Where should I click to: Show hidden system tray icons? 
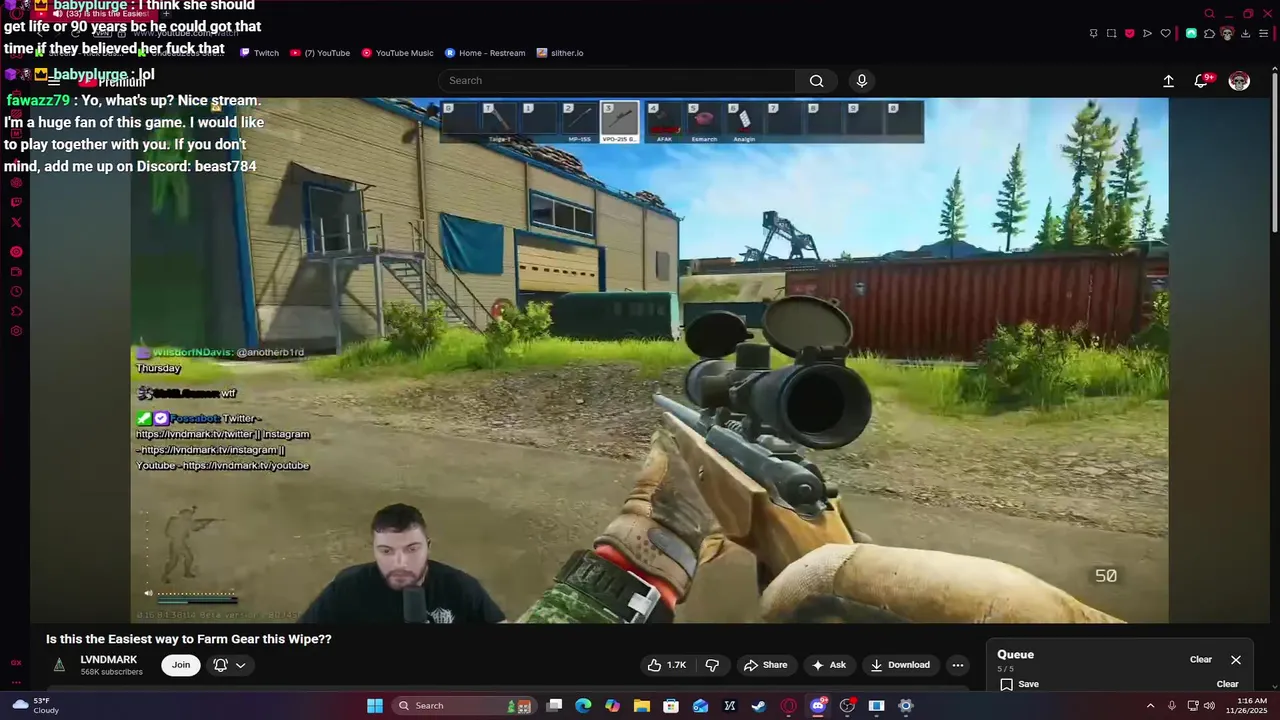pyautogui.click(x=1150, y=706)
